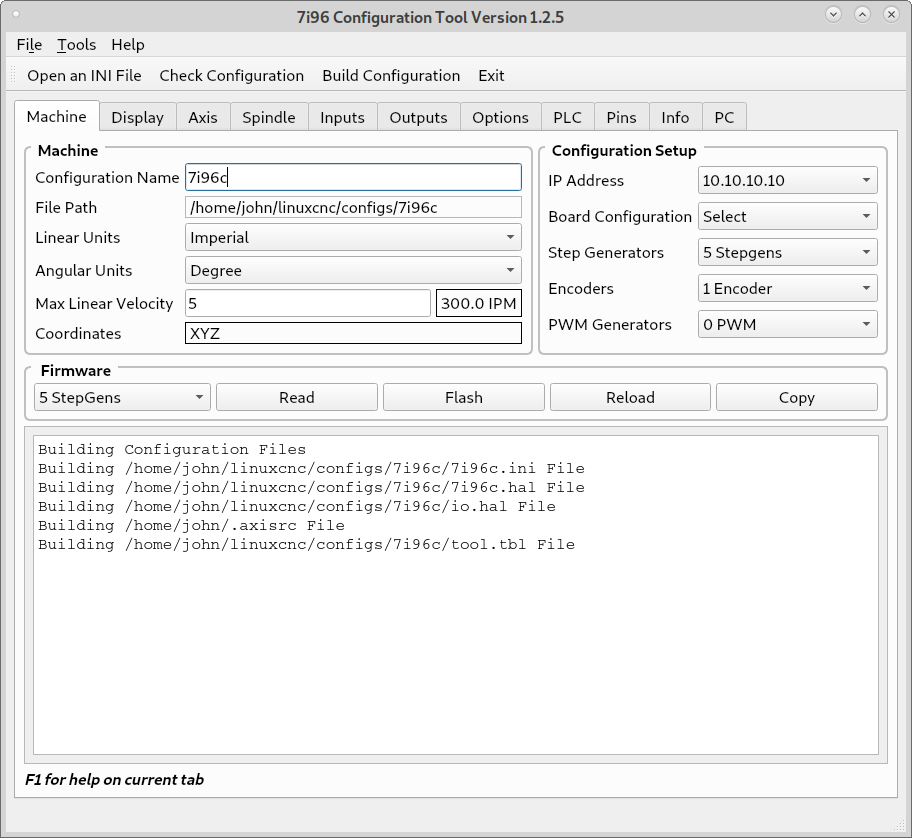The image size is (912, 838).
Task: Focus the Configuration Name input field
Action: pyautogui.click(x=353, y=177)
